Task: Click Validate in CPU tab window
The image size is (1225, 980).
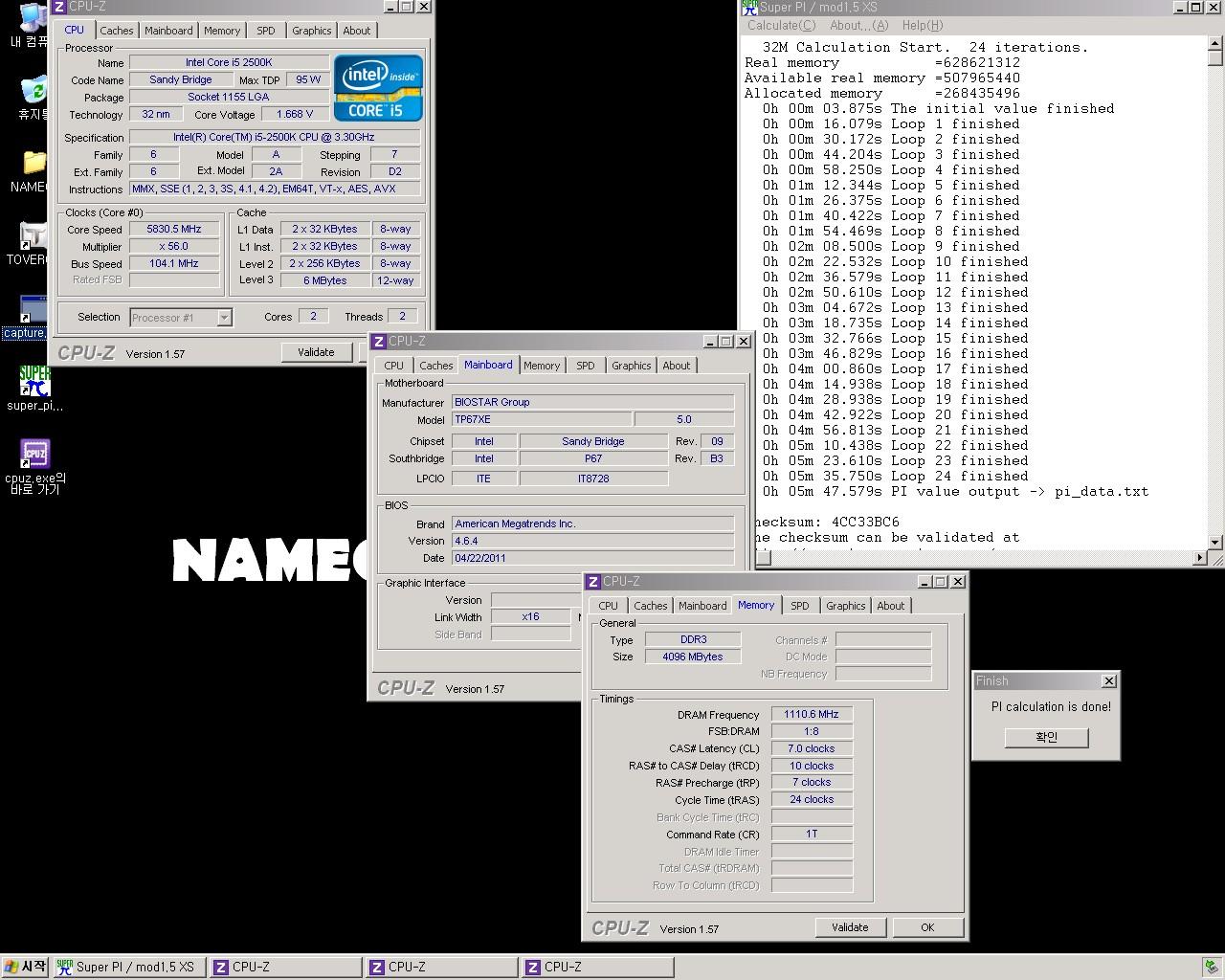Action: [316, 352]
